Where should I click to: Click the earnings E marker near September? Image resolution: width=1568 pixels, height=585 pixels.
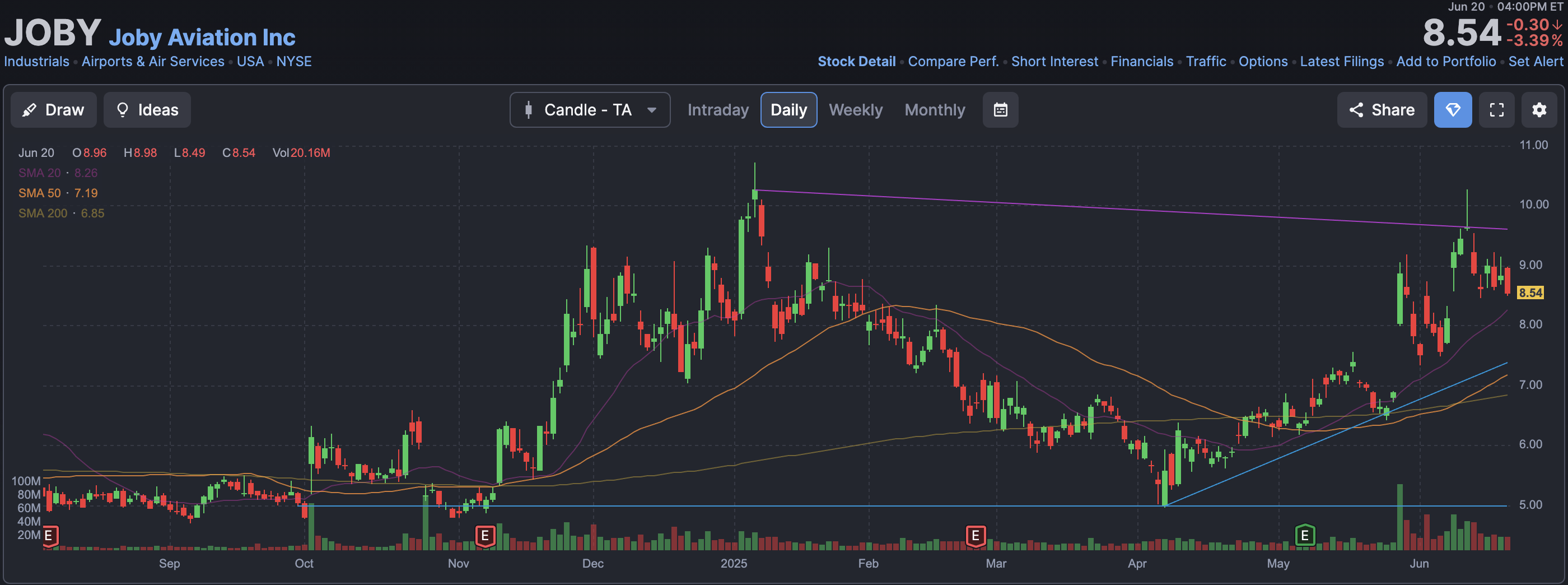click(x=49, y=536)
